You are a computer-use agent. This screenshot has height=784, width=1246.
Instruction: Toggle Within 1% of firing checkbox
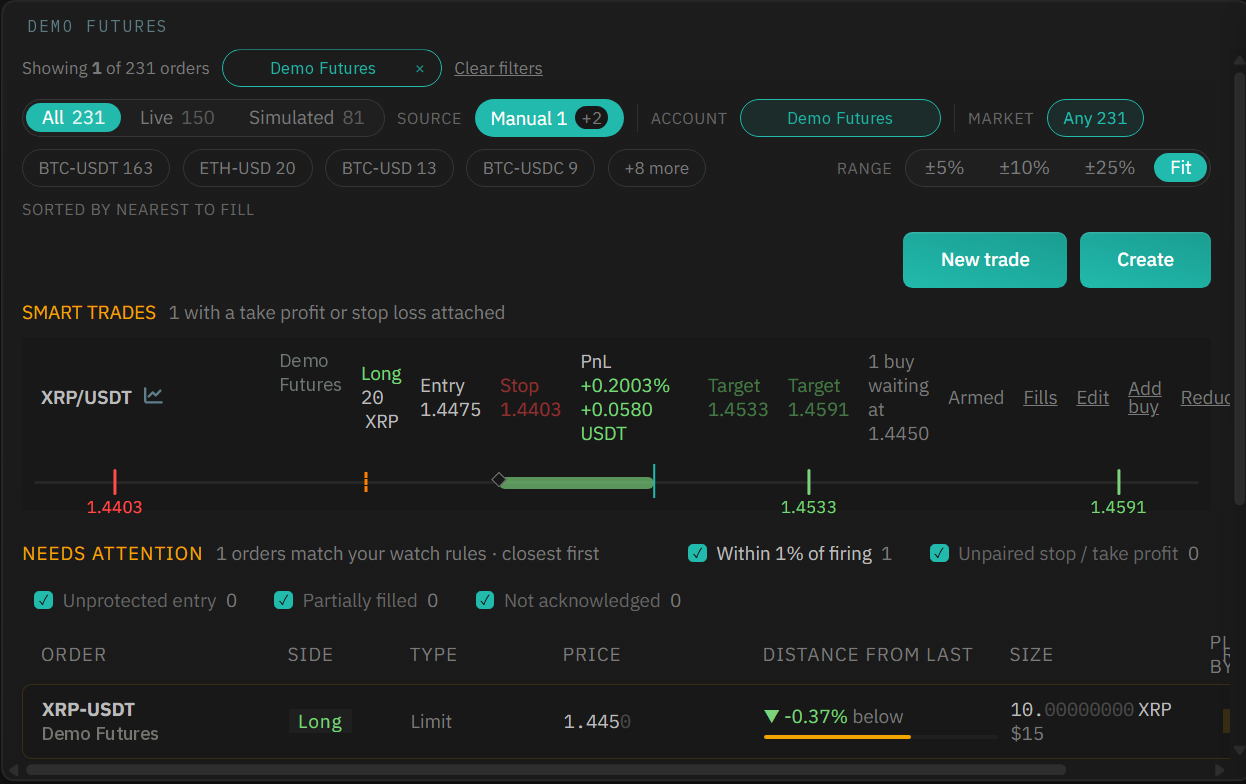pos(698,553)
